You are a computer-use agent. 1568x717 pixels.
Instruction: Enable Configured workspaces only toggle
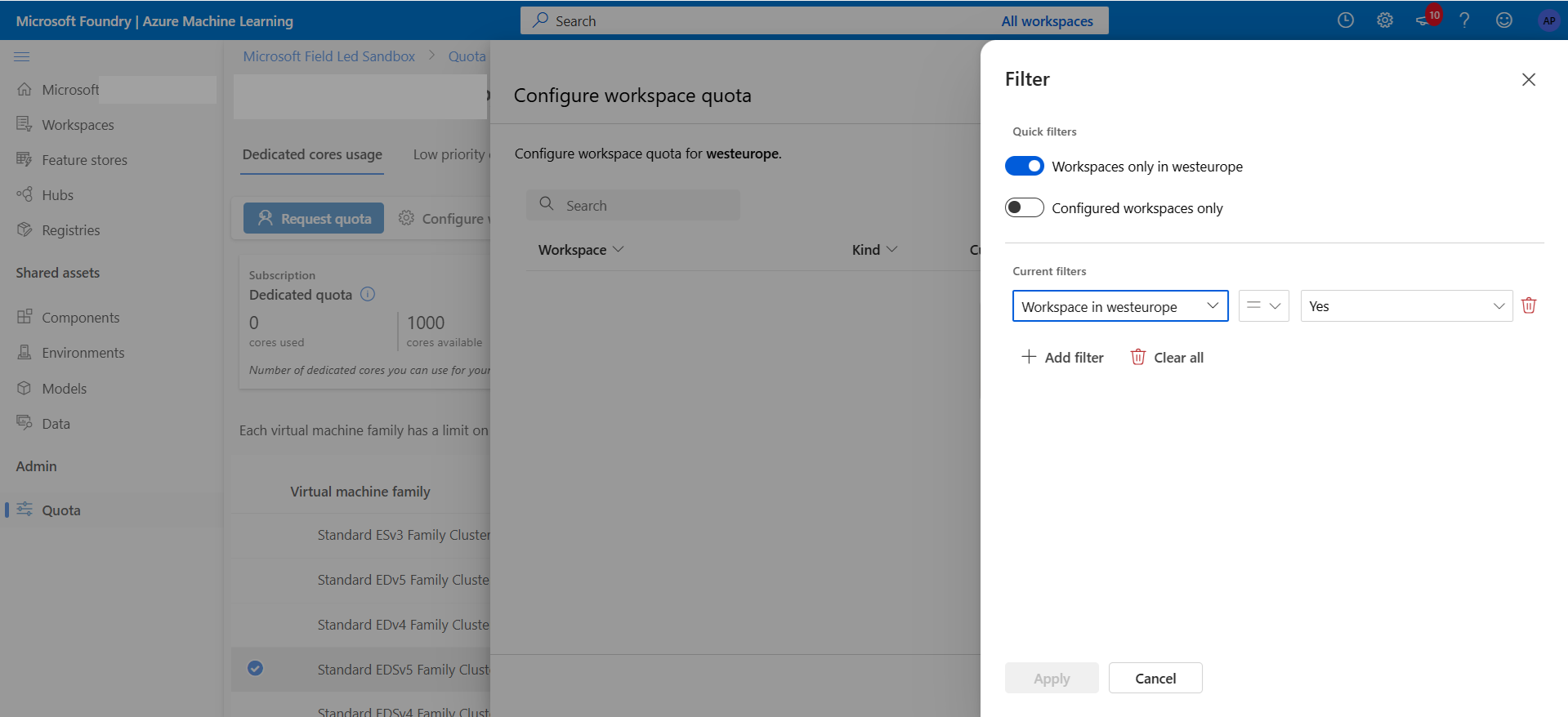click(x=1024, y=207)
